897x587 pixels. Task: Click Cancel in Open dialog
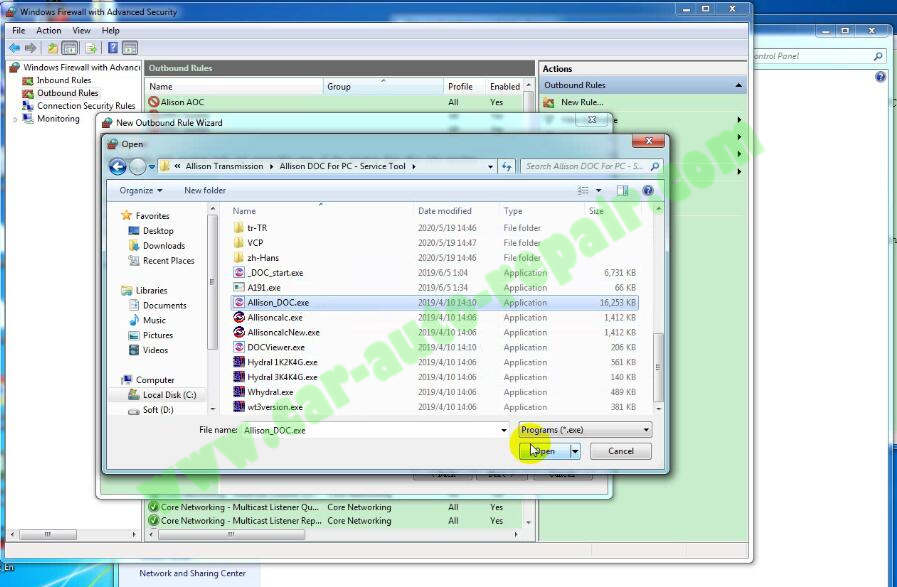pos(621,451)
